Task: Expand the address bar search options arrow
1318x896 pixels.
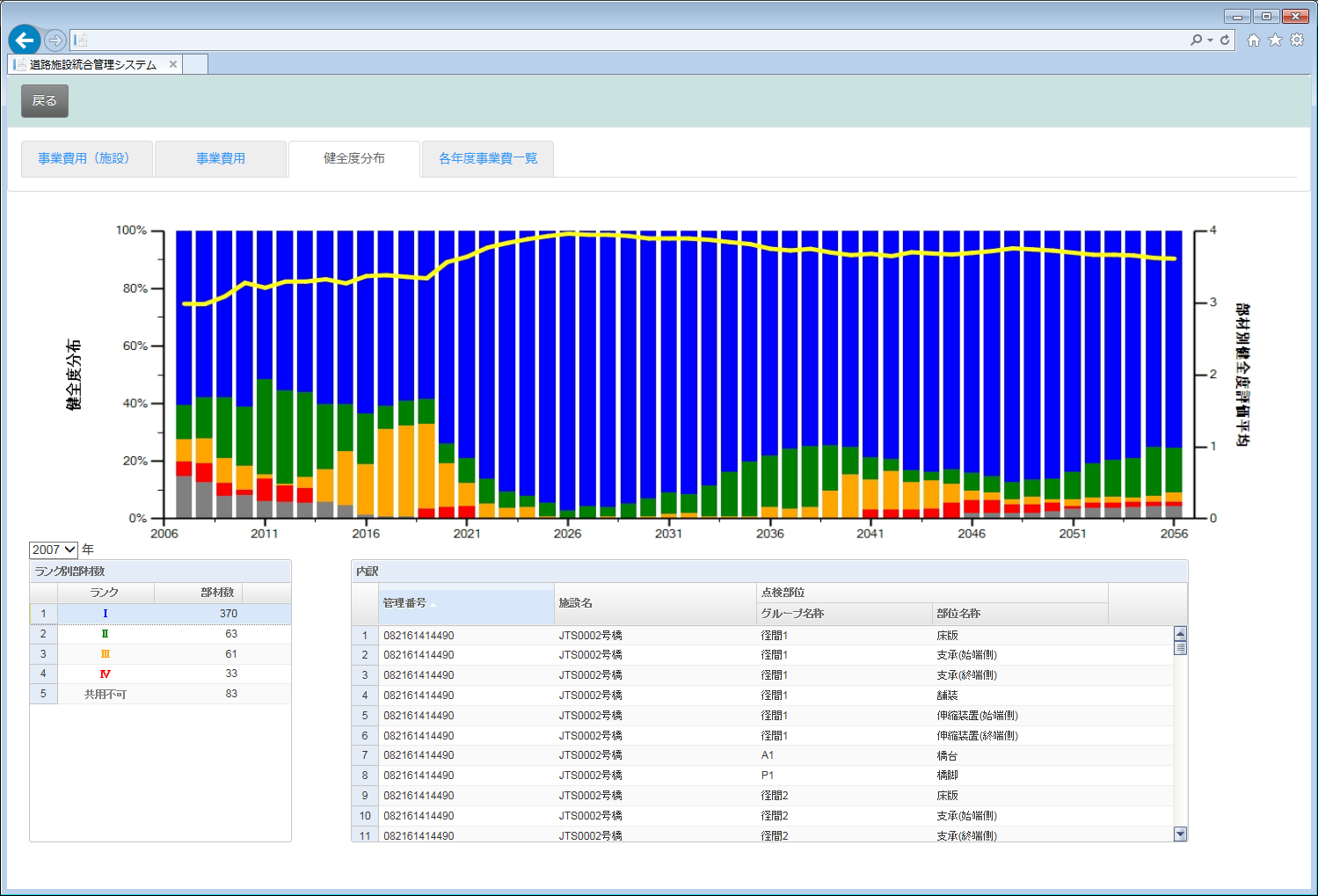Action: tap(1210, 40)
